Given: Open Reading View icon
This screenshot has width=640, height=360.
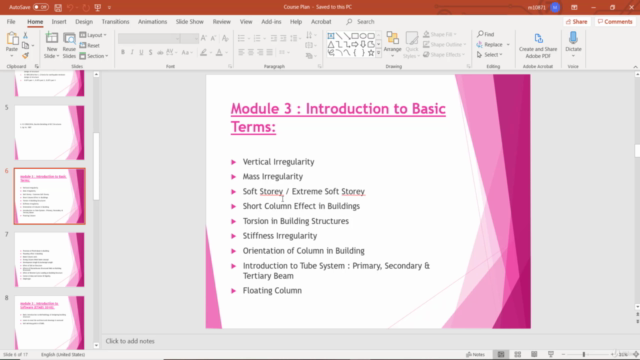Looking at the screenshot, I should (x=534, y=354).
